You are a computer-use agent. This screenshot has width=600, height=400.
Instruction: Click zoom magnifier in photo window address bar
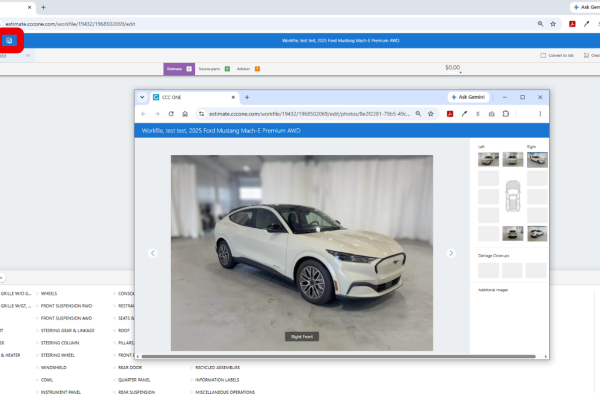click(x=418, y=114)
